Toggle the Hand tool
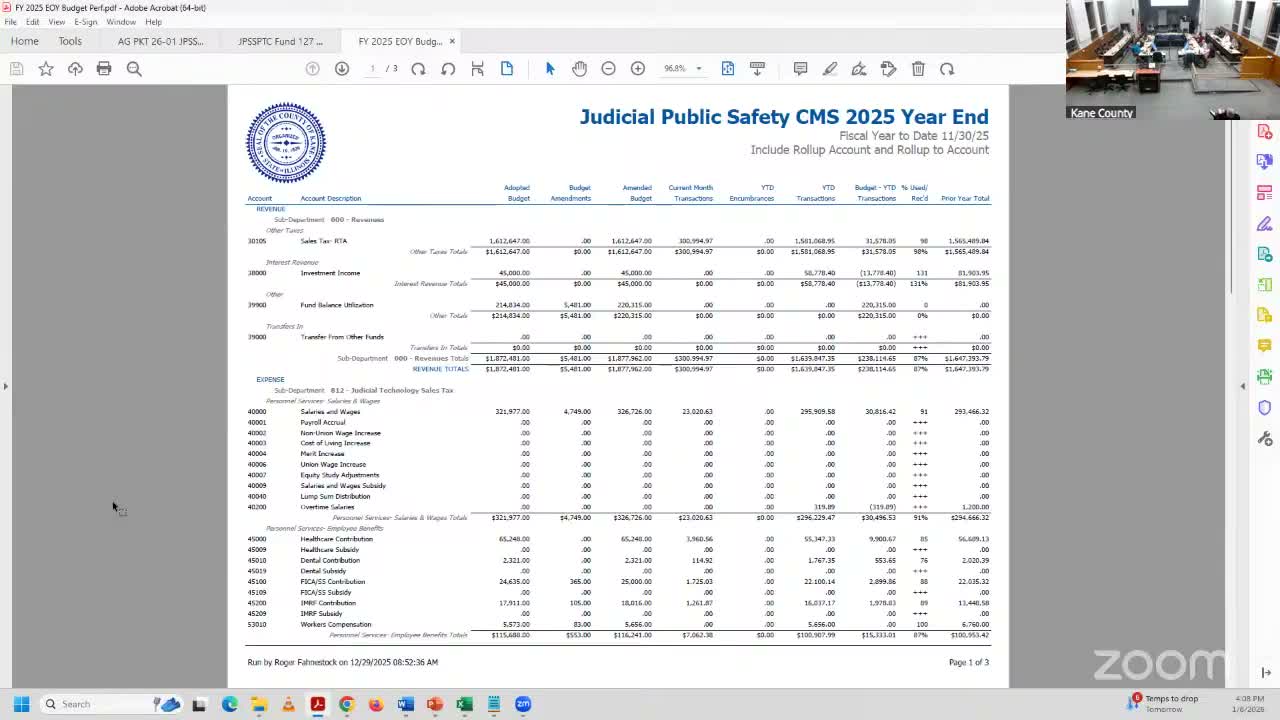Viewport: 1280px width, 720px height. (x=580, y=68)
